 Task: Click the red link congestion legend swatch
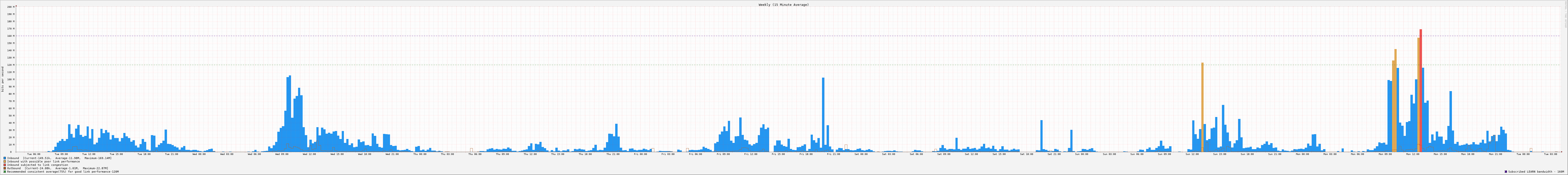pos(5,165)
